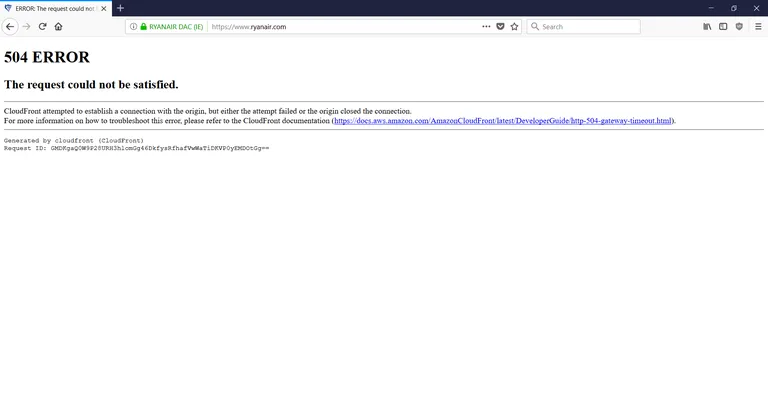This screenshot has height=412, width=768.
Task: Open the Library bookshelf icon
Action: click(x=707, y=26)
